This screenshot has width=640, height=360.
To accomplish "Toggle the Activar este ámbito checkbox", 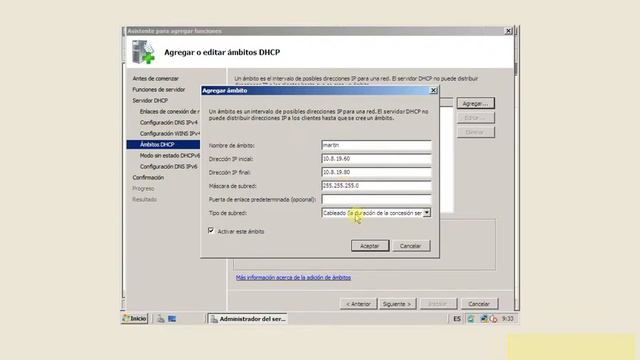I will coord(211,231).
